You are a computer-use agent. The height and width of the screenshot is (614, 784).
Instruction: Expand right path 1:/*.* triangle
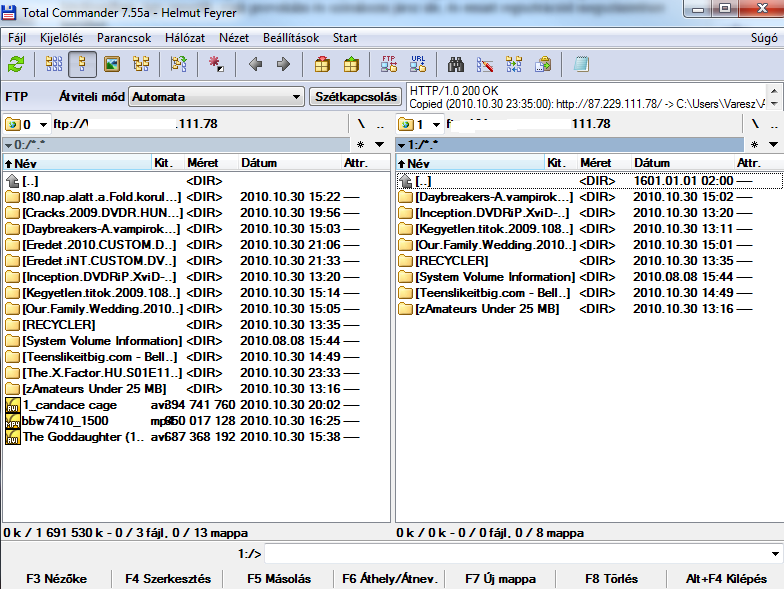point(402,145)
